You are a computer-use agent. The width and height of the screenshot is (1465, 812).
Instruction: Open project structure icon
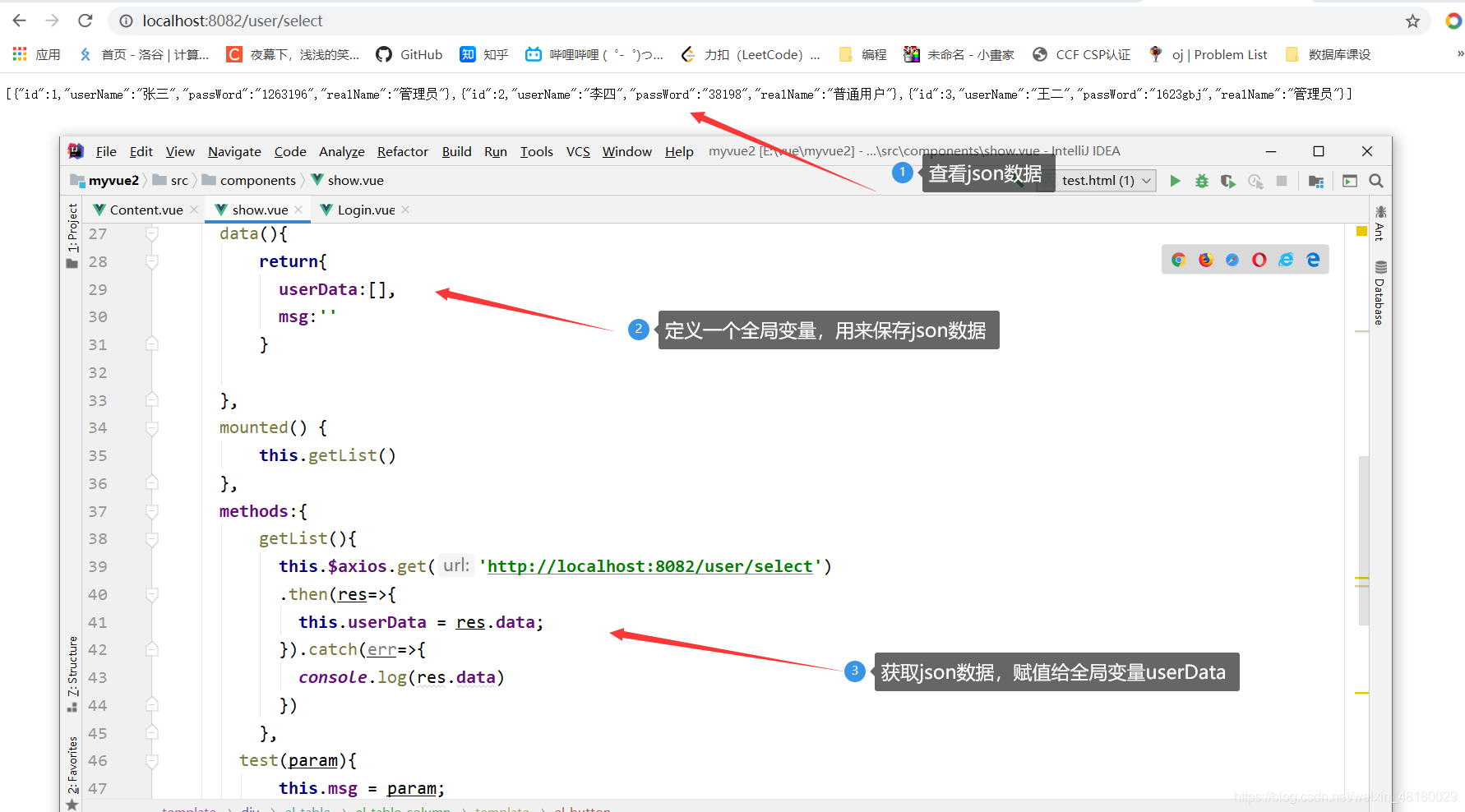tap(1316, 181)
